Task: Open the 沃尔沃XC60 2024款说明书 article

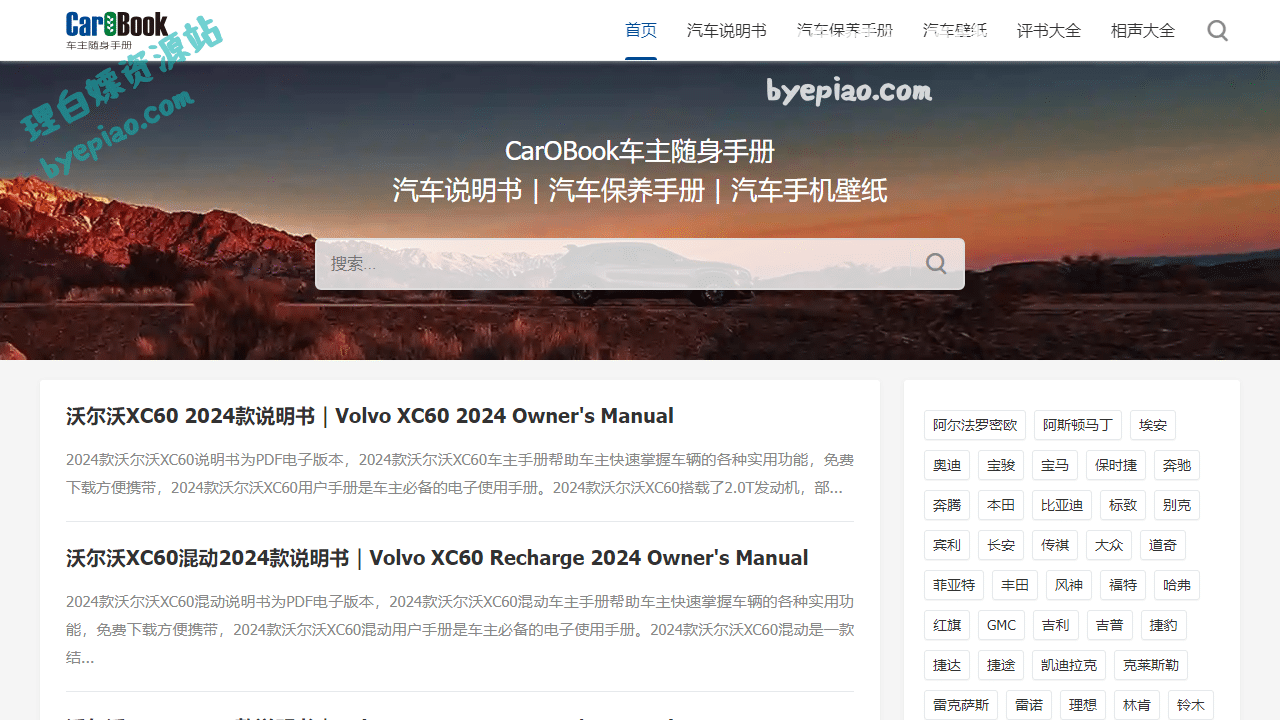Action: click(x=370, y=416)
